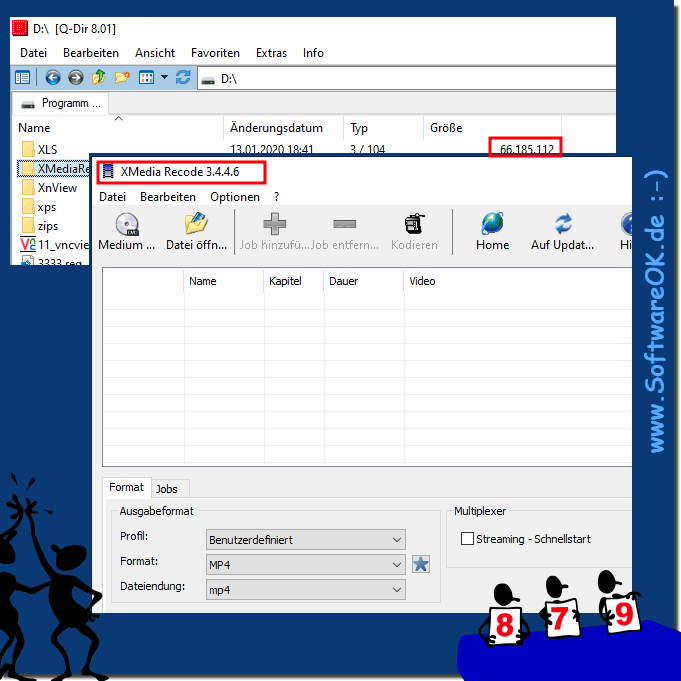Image resolution: width=681 pixels, height=681 pixels.
Task: Select the zips folder in Q-Dir
Action: pos(40,226)
